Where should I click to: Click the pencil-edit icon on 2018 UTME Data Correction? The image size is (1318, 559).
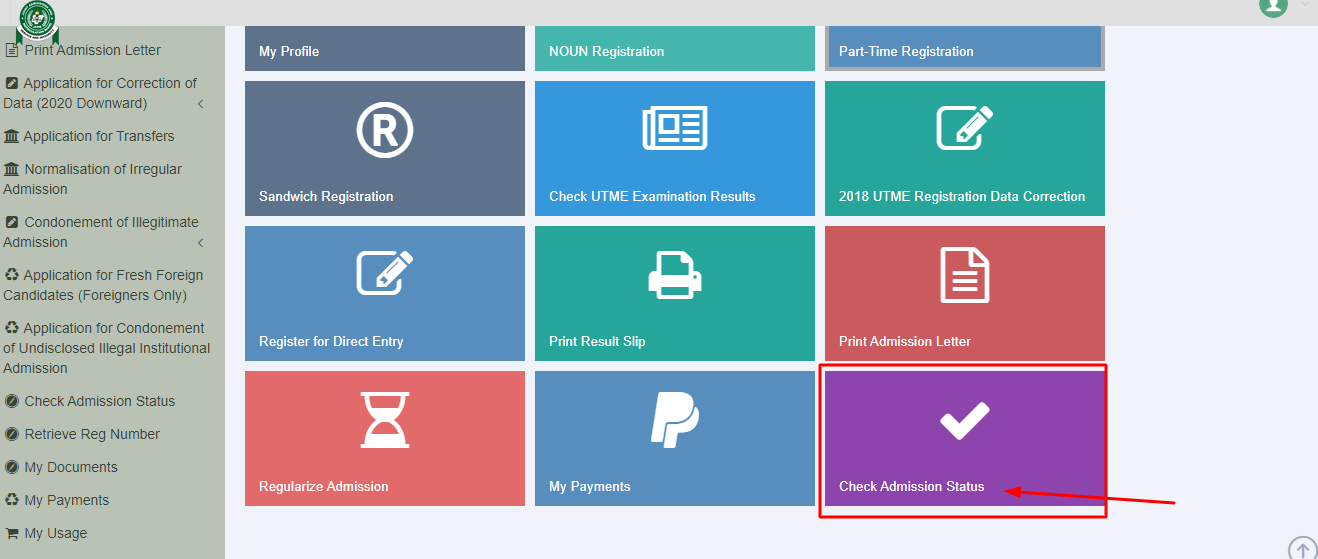tap(965, 127)
